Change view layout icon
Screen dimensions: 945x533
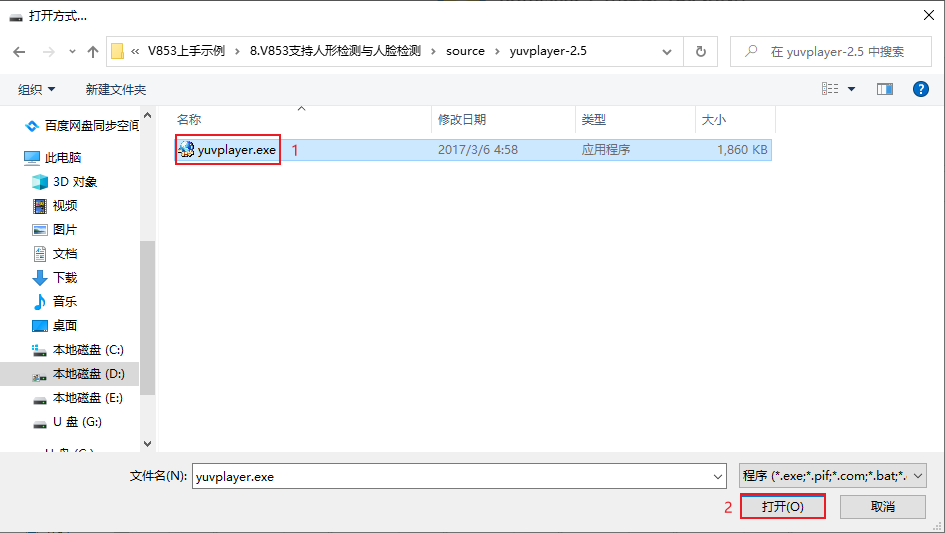pos(830,89)
